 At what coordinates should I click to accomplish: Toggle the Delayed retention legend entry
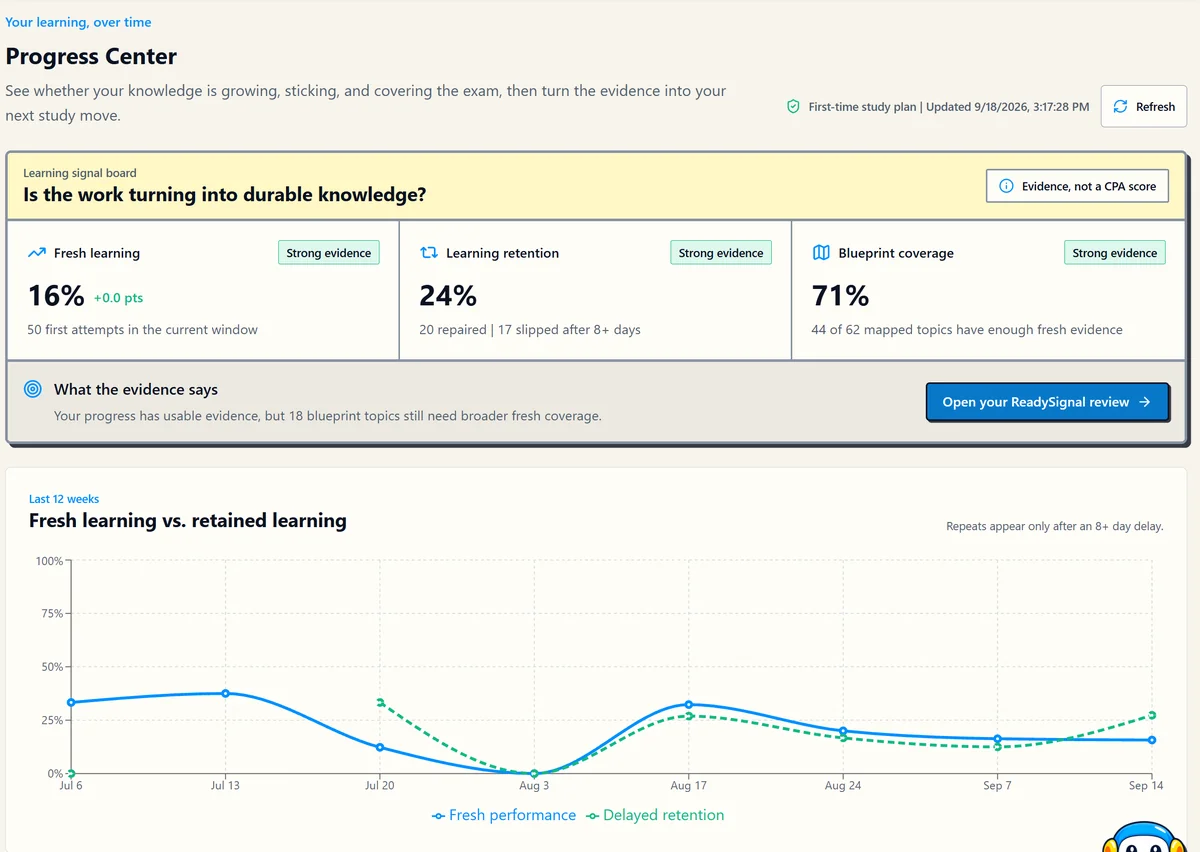click(655, 815)
